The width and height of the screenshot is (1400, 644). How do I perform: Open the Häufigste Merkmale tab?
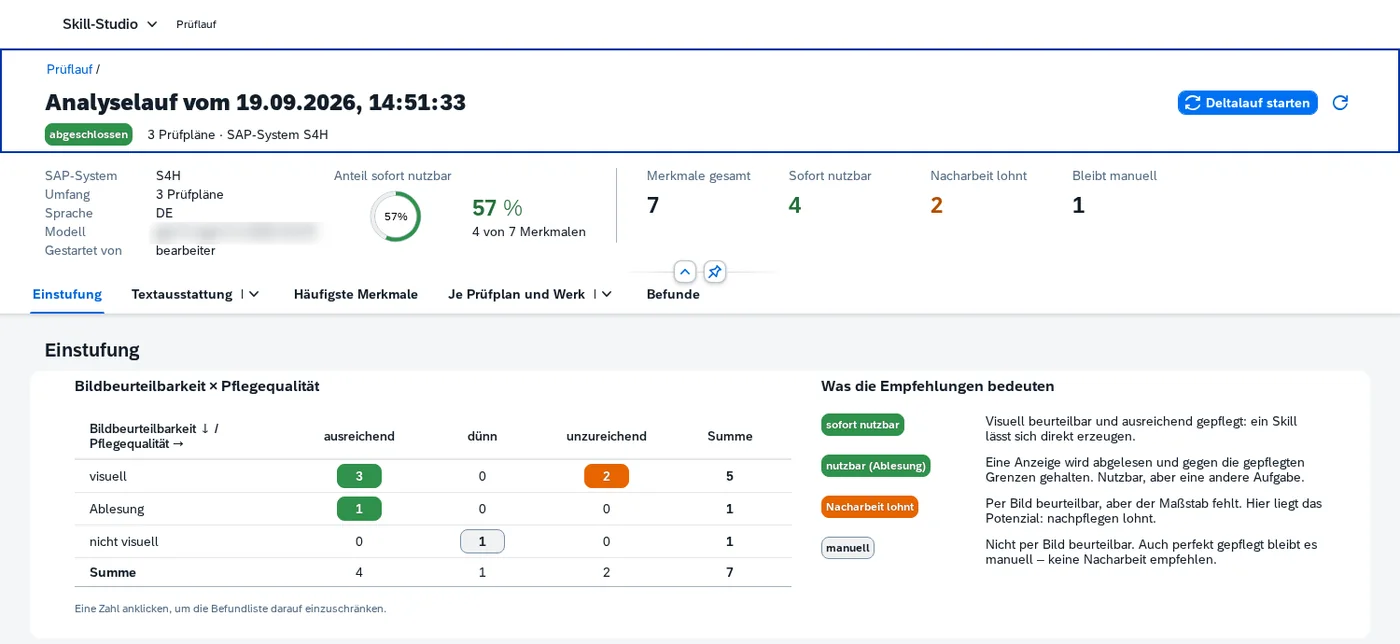click(x=356, y=294)
